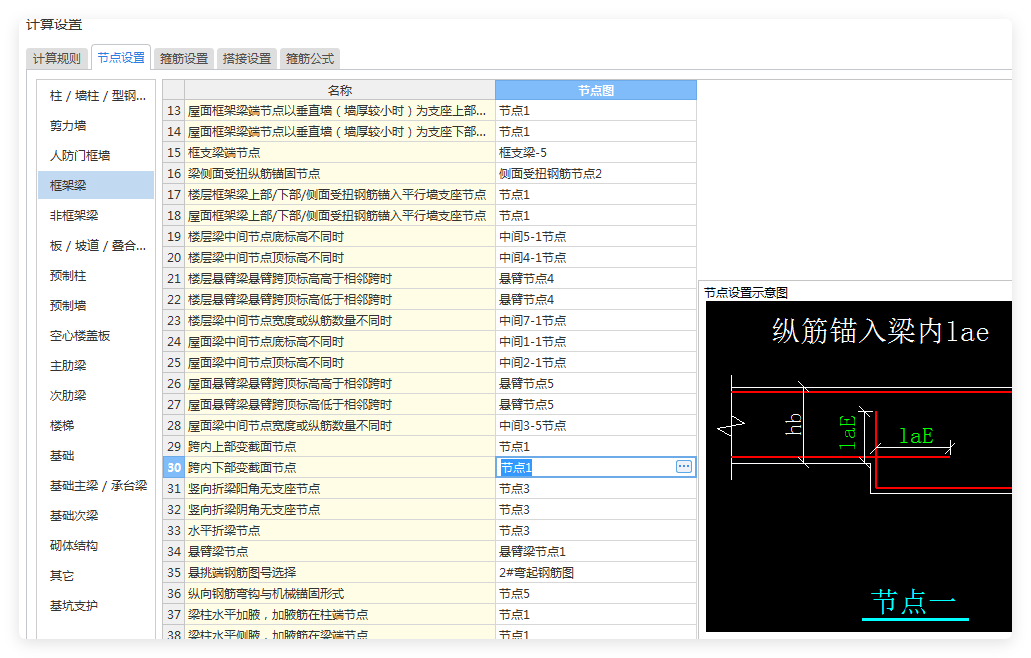Select 预制柱 in the sidebar
Viewport: 1031px width, 658px height.
click(96, 275)
